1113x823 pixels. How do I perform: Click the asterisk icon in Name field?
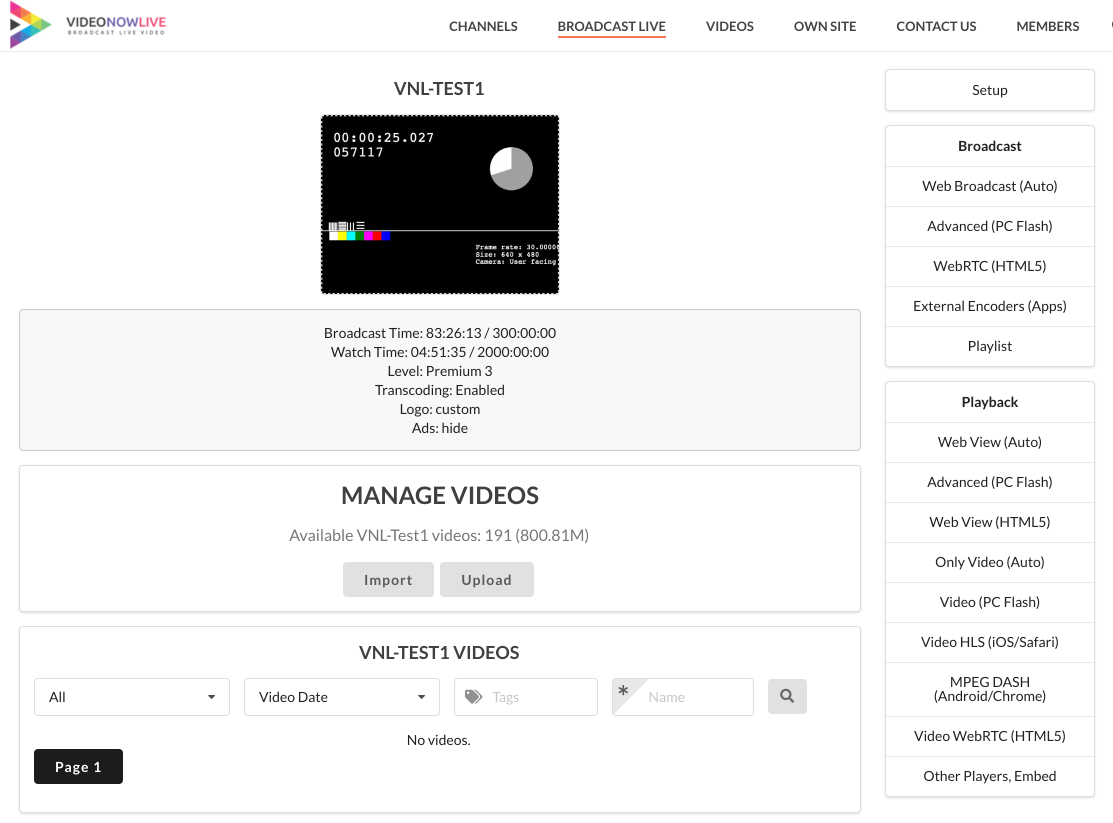tap(623, 690)
